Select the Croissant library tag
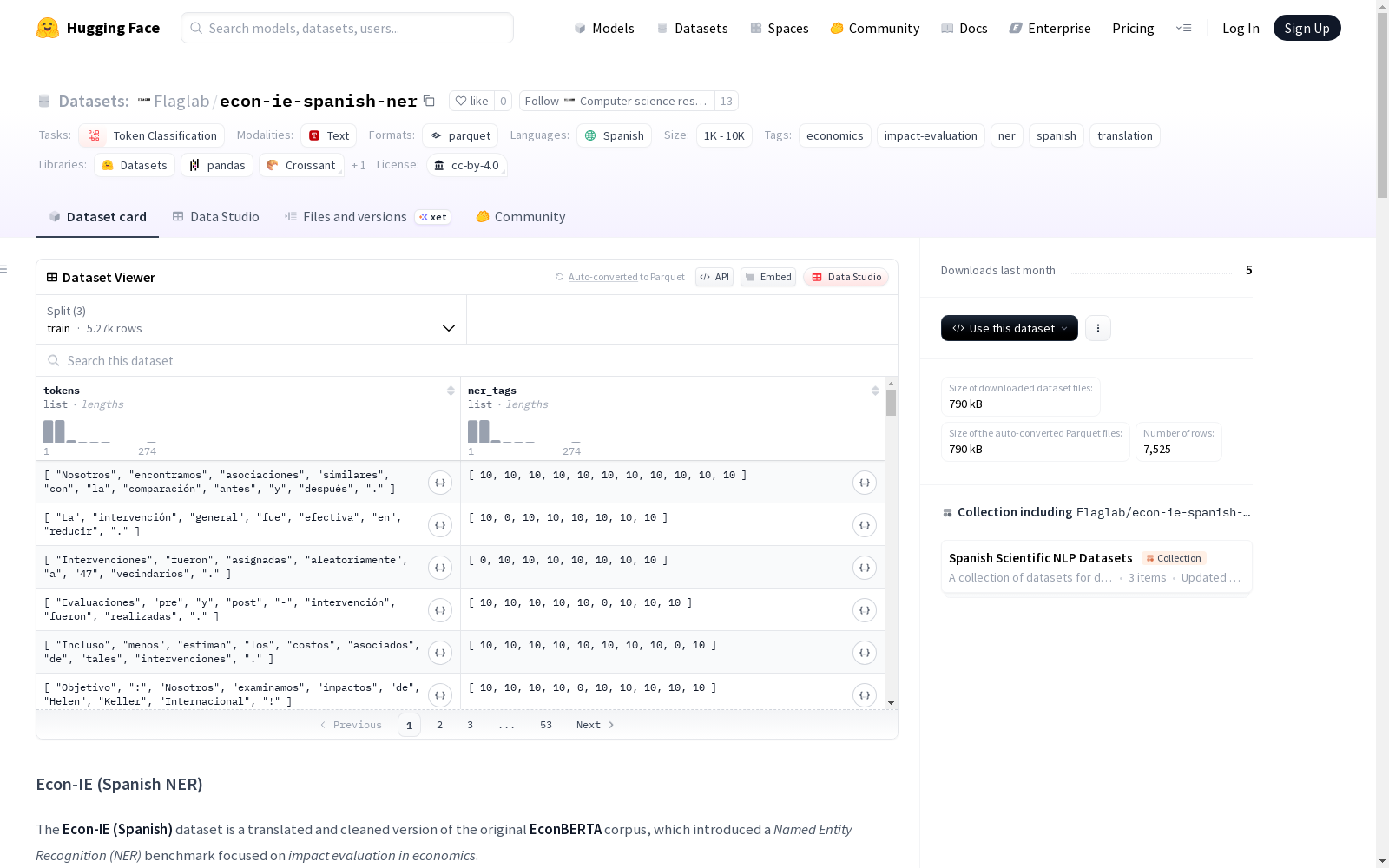The height and width of the screenshot is (868, 1389). 301,165
